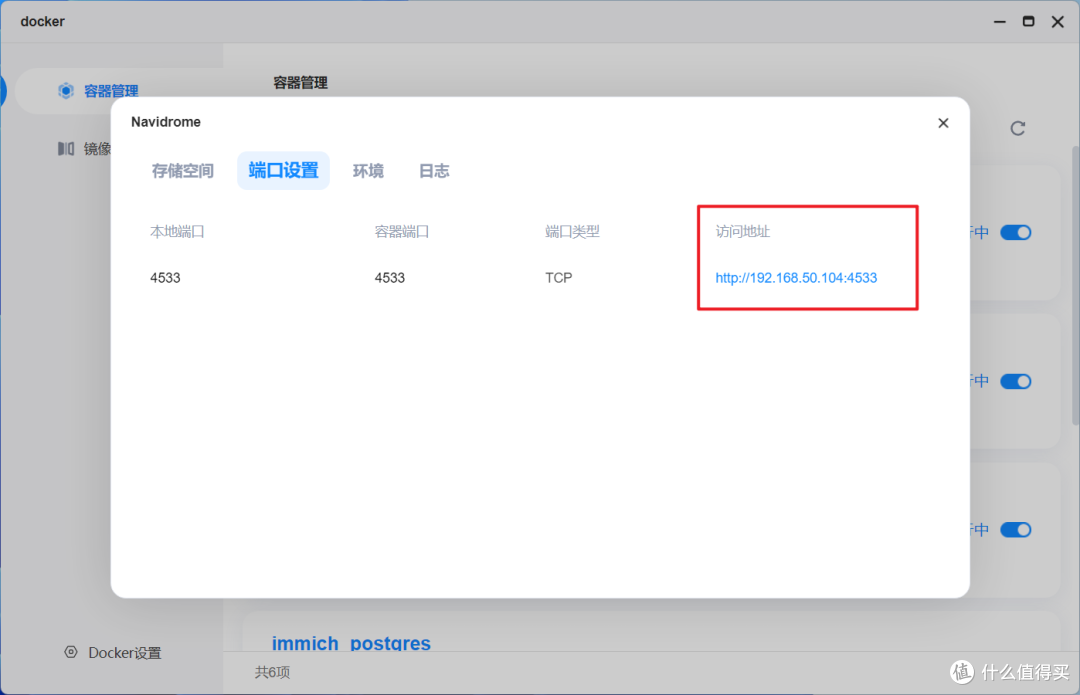Toggle the third container running switch

pos(1015,530)
